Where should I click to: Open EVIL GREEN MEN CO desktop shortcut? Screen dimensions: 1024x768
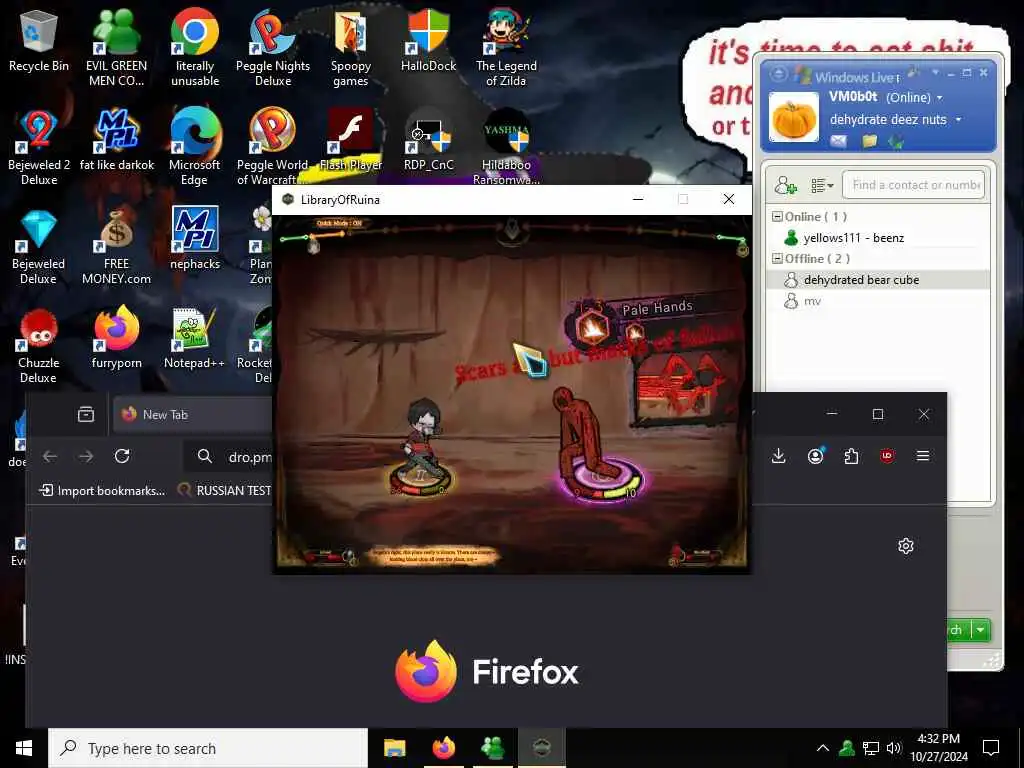116,47
